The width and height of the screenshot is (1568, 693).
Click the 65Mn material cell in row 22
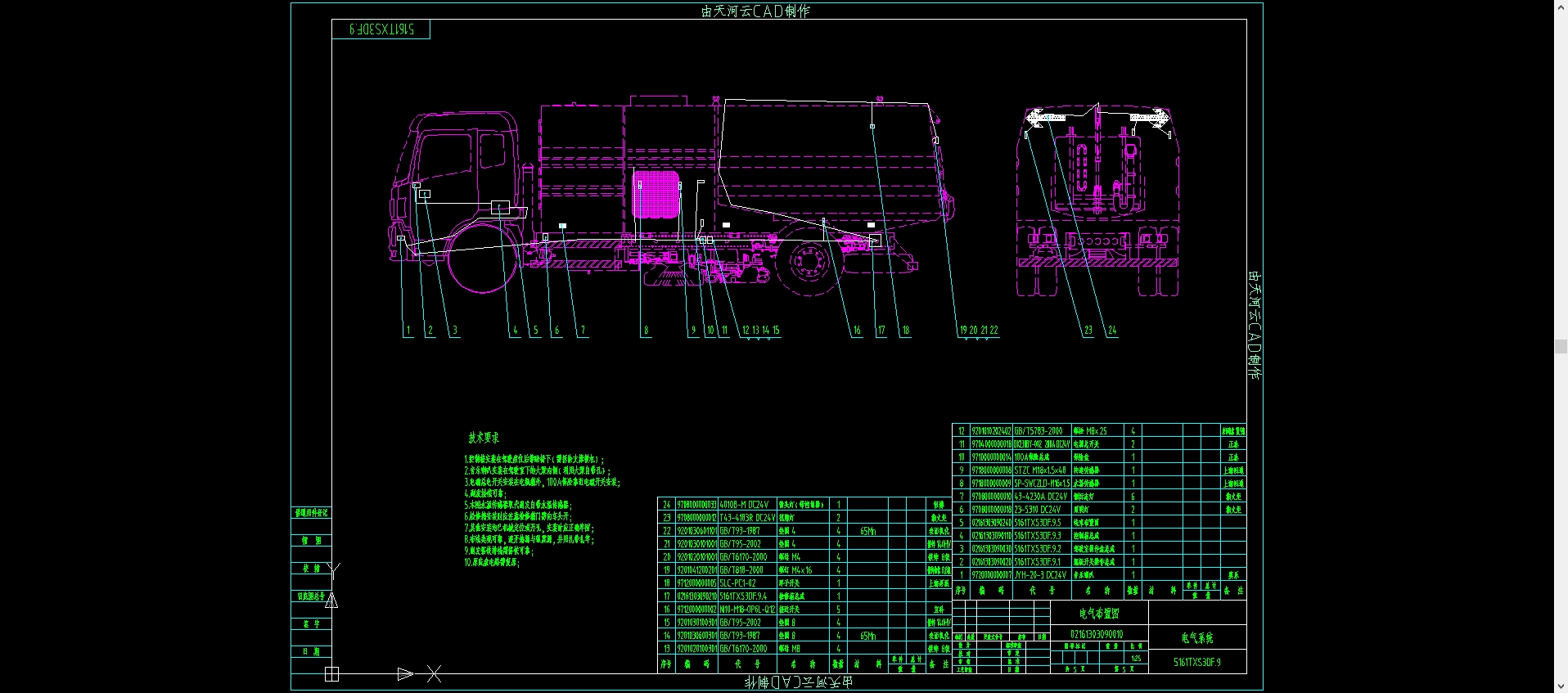pos(868,531)
